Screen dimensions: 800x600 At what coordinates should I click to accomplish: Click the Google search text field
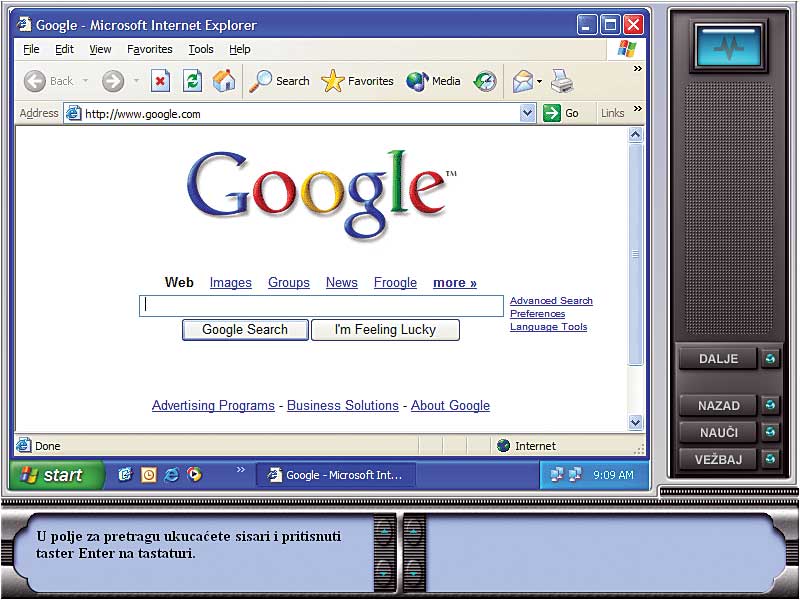click(321, 305)
